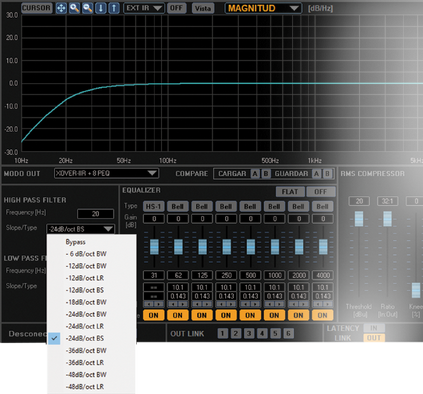Screen dimensions: 423x394
Task: Click the high pass Frequency field showing 20
Action: point(96,214)
